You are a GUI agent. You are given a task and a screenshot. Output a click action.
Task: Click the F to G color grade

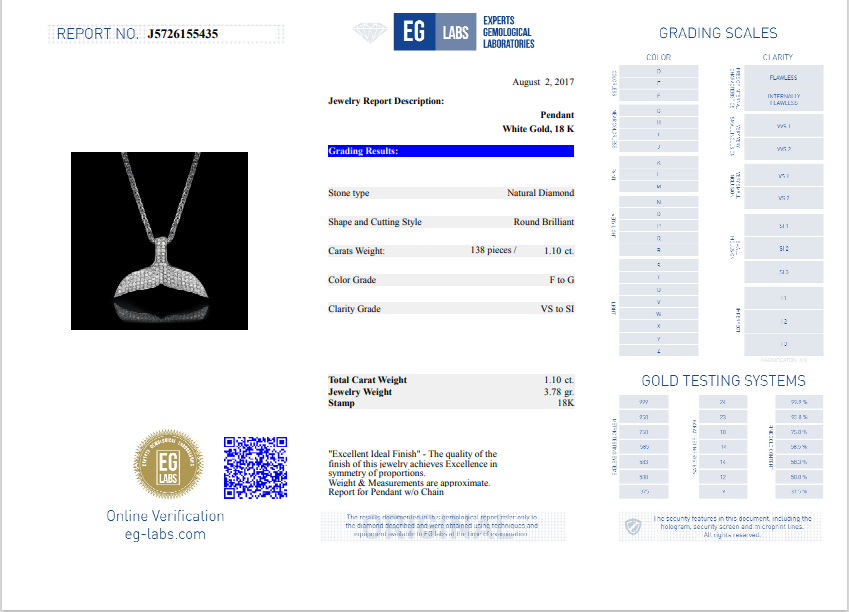pos(557,280)
